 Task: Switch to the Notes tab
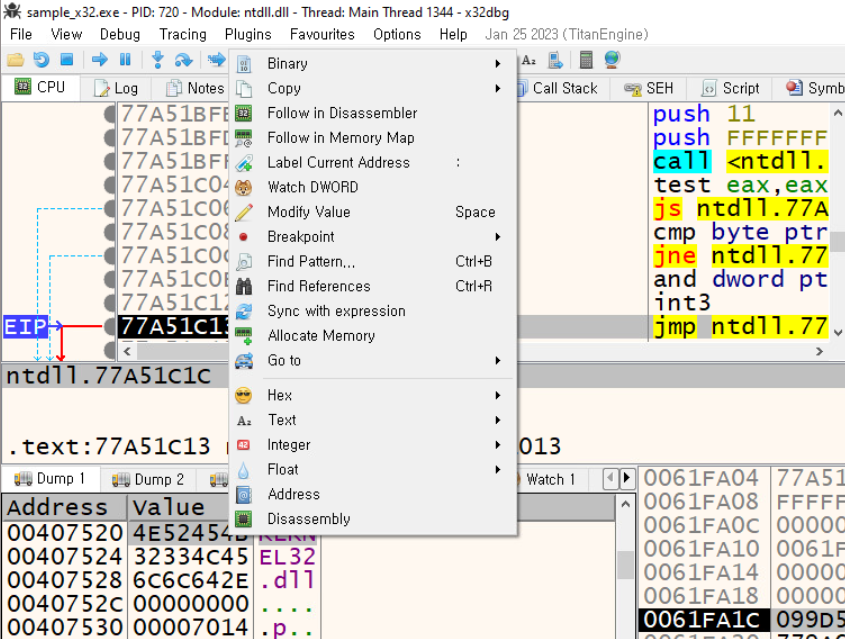pyautogui.click(x=195, y=88)
